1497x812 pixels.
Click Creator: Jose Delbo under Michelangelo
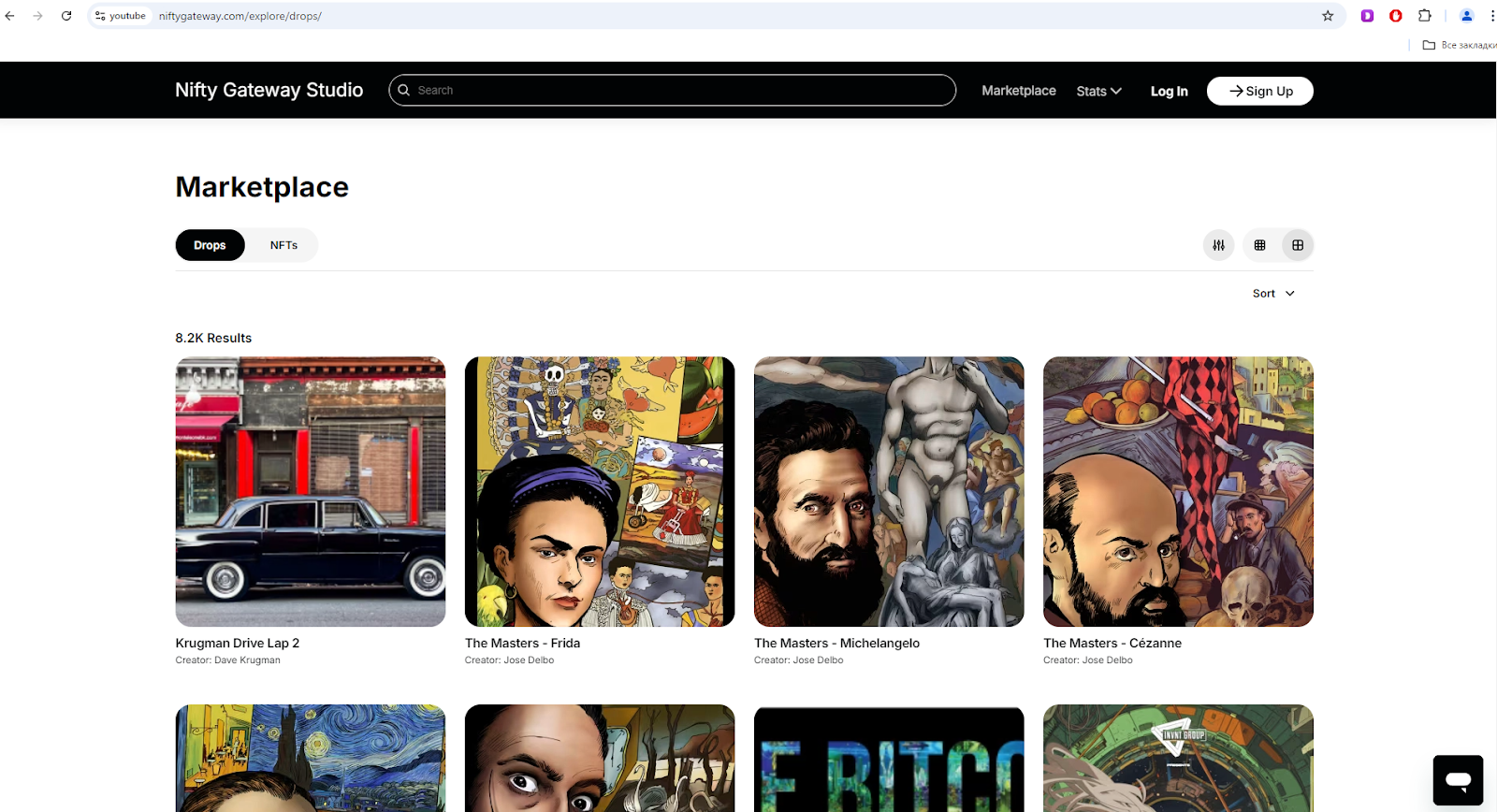(798, 660)
